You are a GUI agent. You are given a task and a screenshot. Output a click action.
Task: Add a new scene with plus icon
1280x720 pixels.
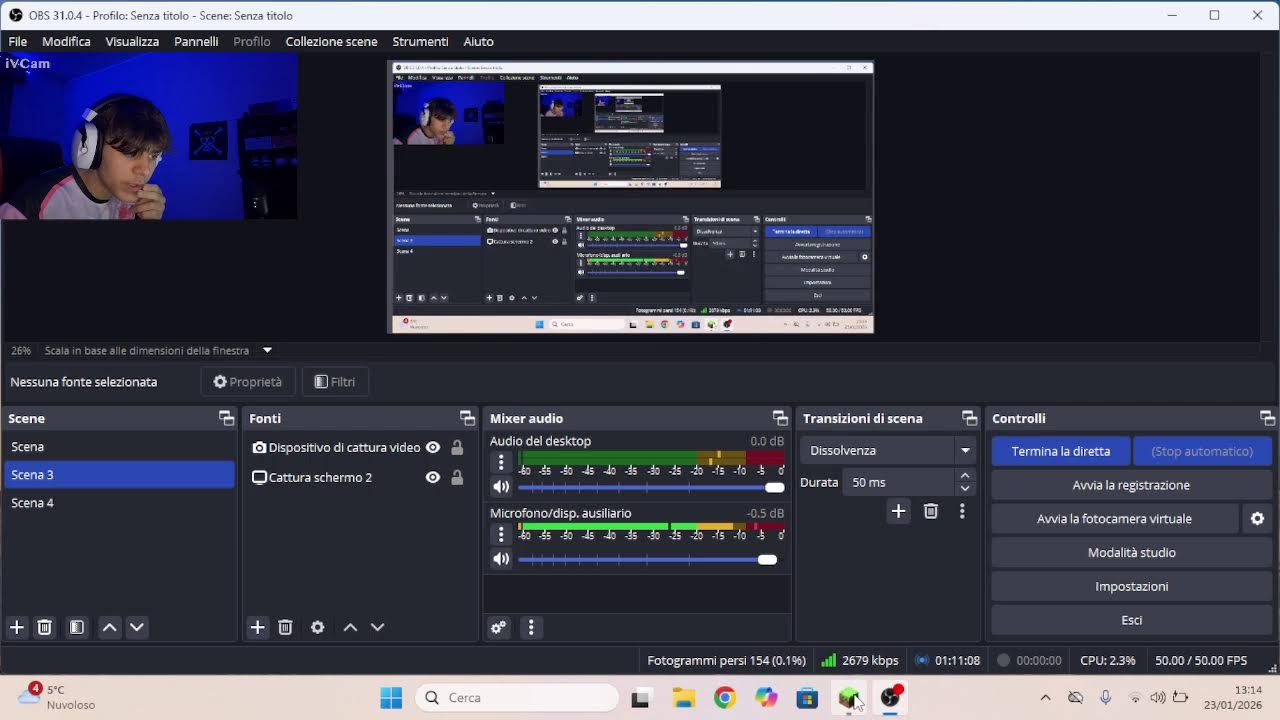pos(17,627)
